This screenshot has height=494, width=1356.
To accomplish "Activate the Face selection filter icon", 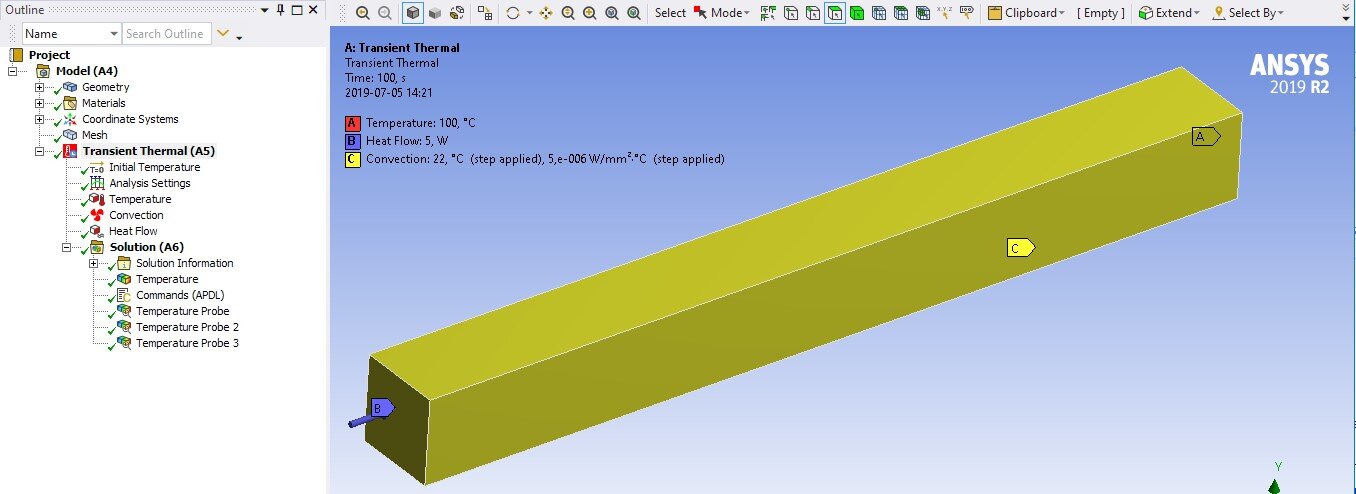I will (x=835, y=13).
